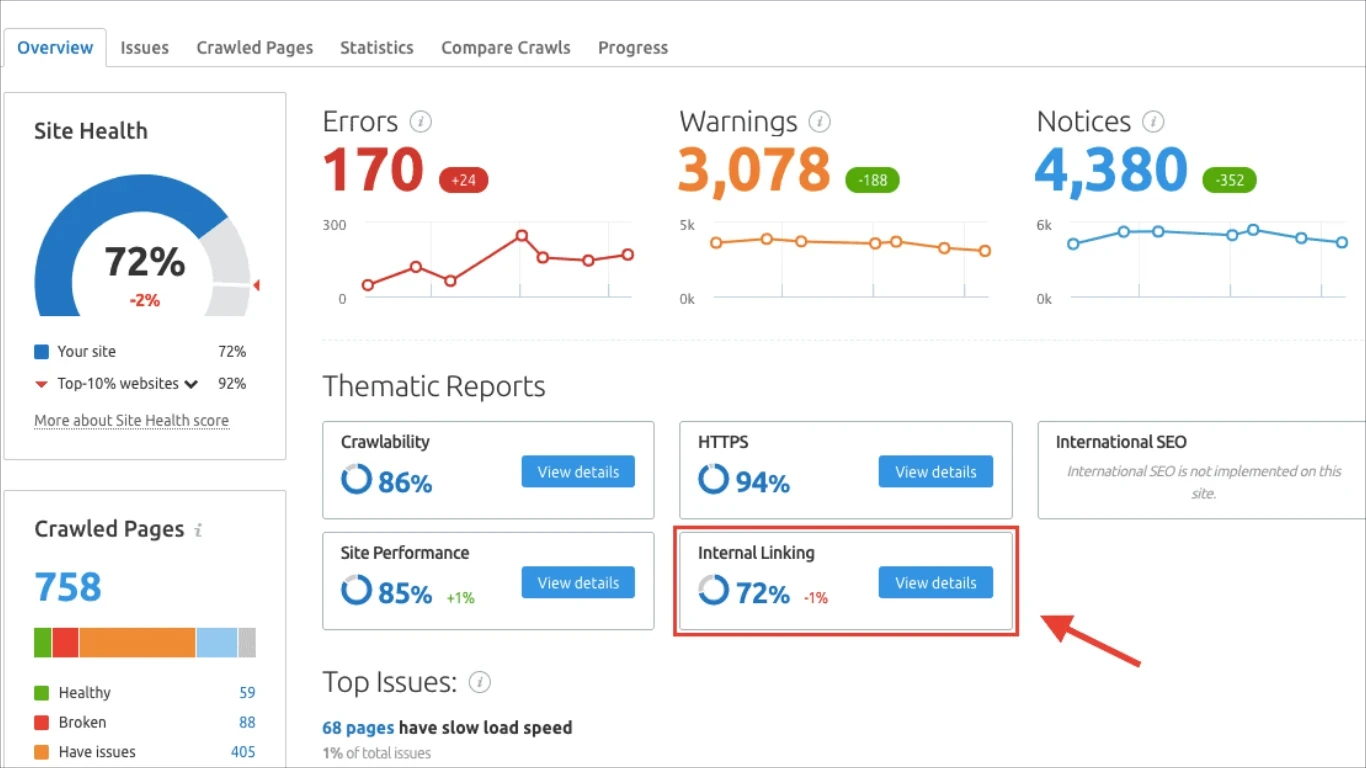The height and width of the screenshot is (768, 1366).
Task: Open the Compare Crawls tab
Action: tap(505, 47)
